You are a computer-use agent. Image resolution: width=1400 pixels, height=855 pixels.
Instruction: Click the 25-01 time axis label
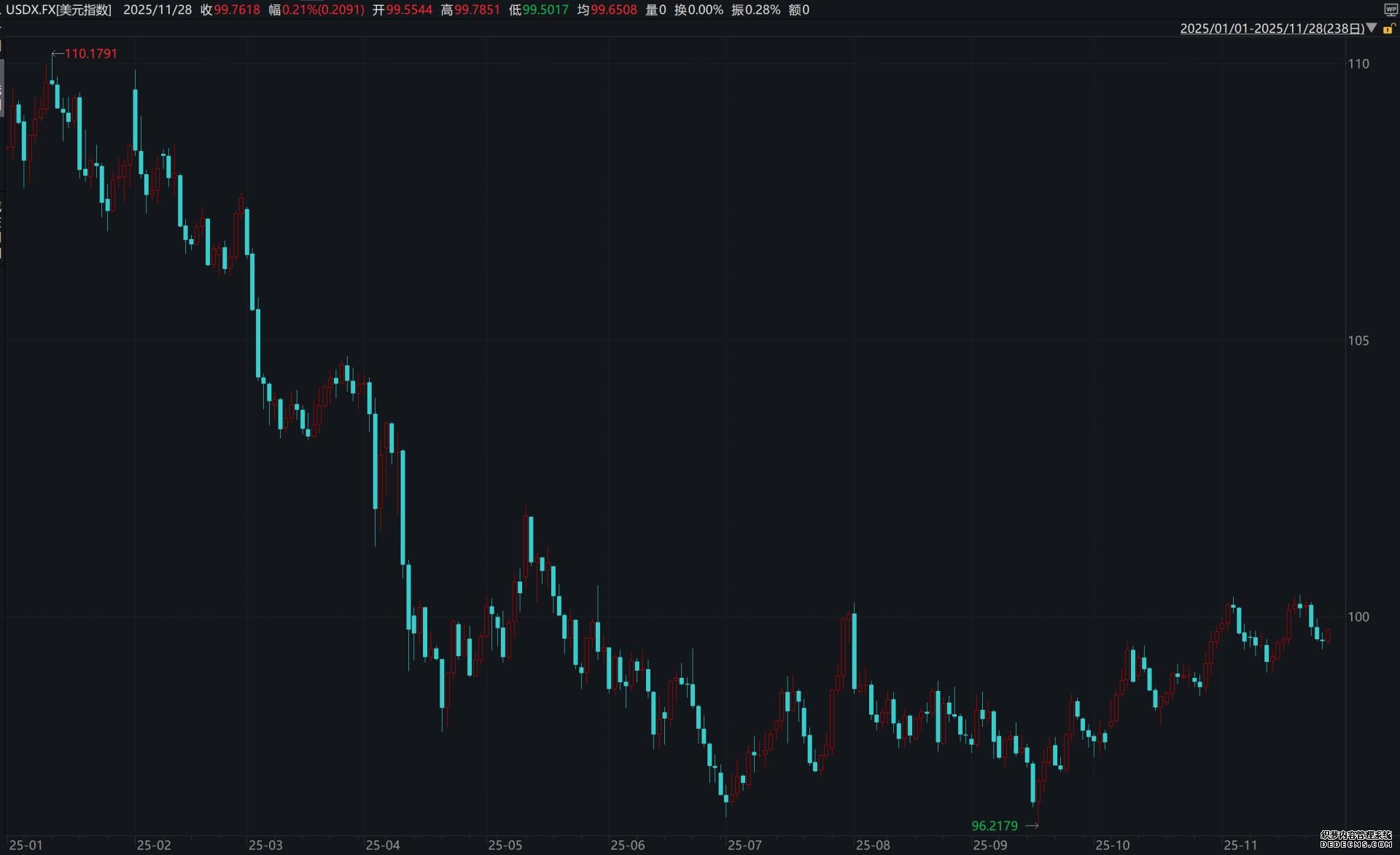(x=26, y=846)
